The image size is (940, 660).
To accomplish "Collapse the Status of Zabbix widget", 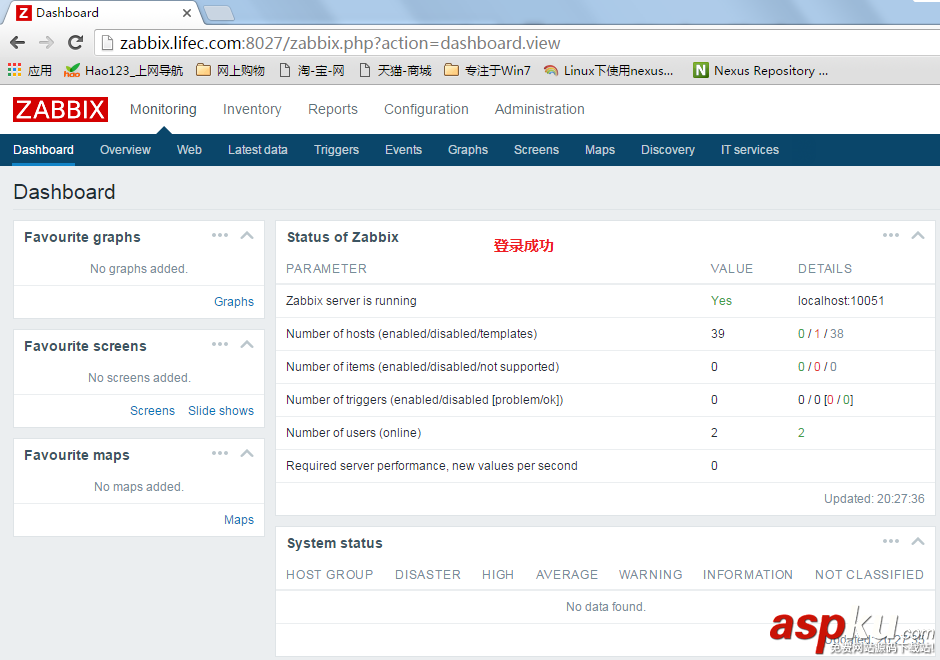I will pyautogui.click(x=918, y=236).
